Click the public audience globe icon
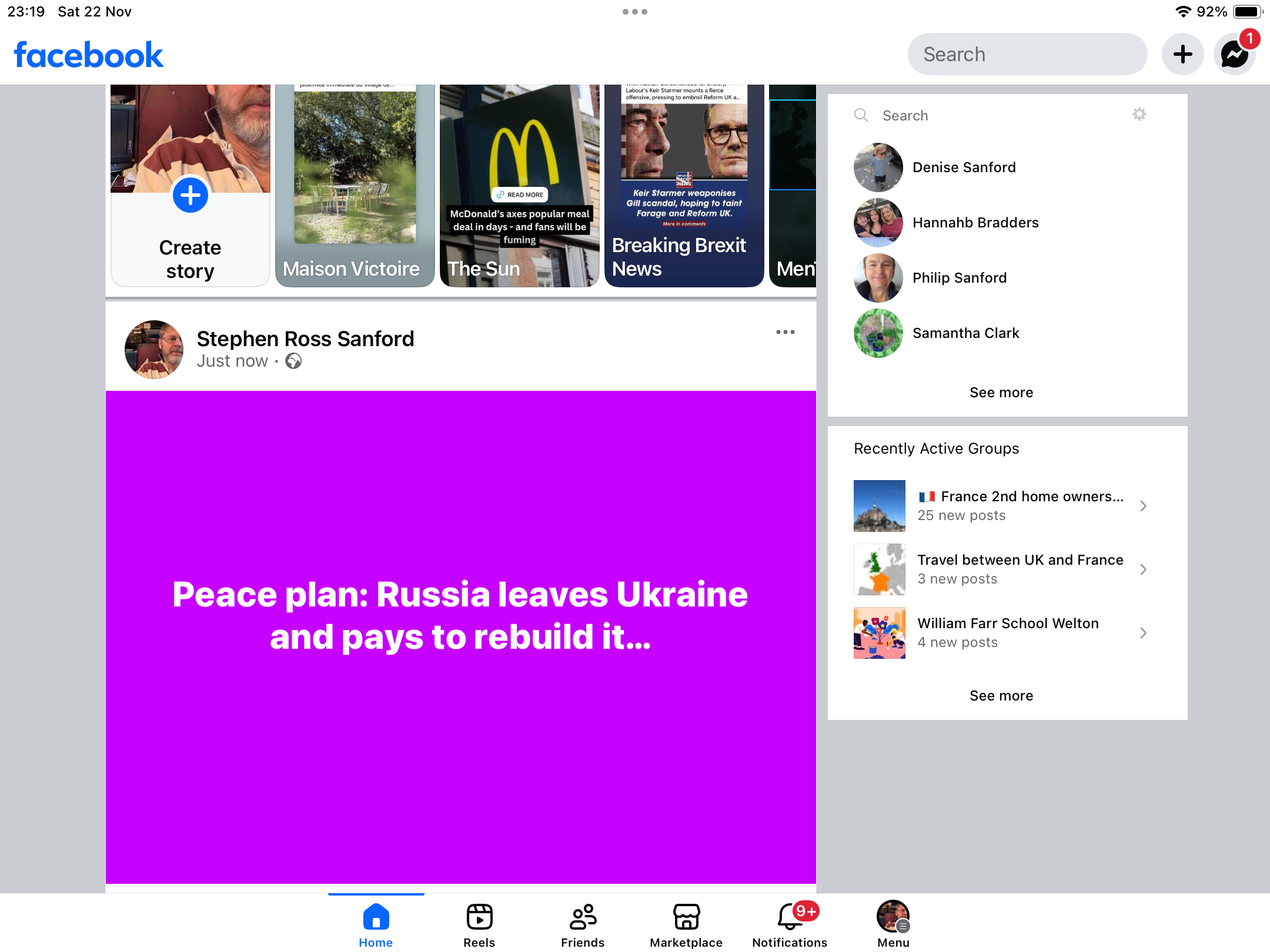Viewport: 1270px width, 952px height. [x=293, y=361]
